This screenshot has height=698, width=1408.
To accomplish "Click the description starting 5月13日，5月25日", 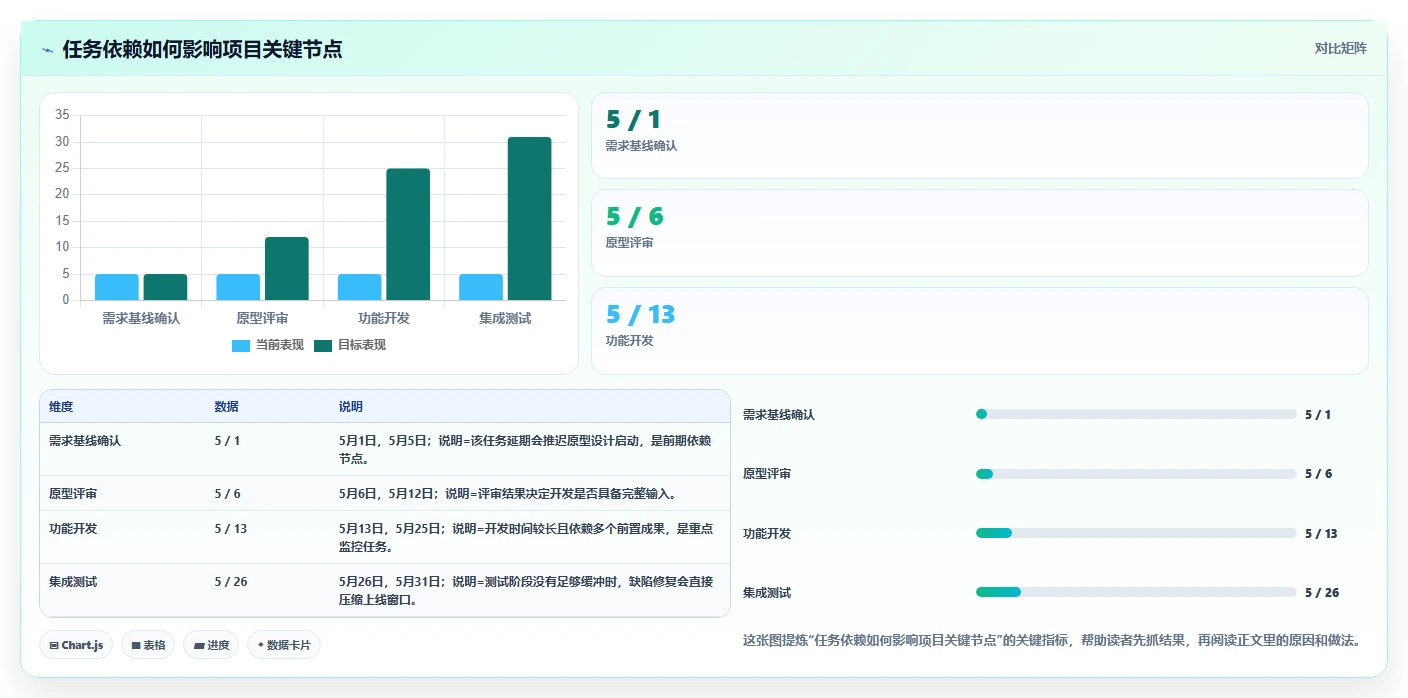I will tap(527, 538).
